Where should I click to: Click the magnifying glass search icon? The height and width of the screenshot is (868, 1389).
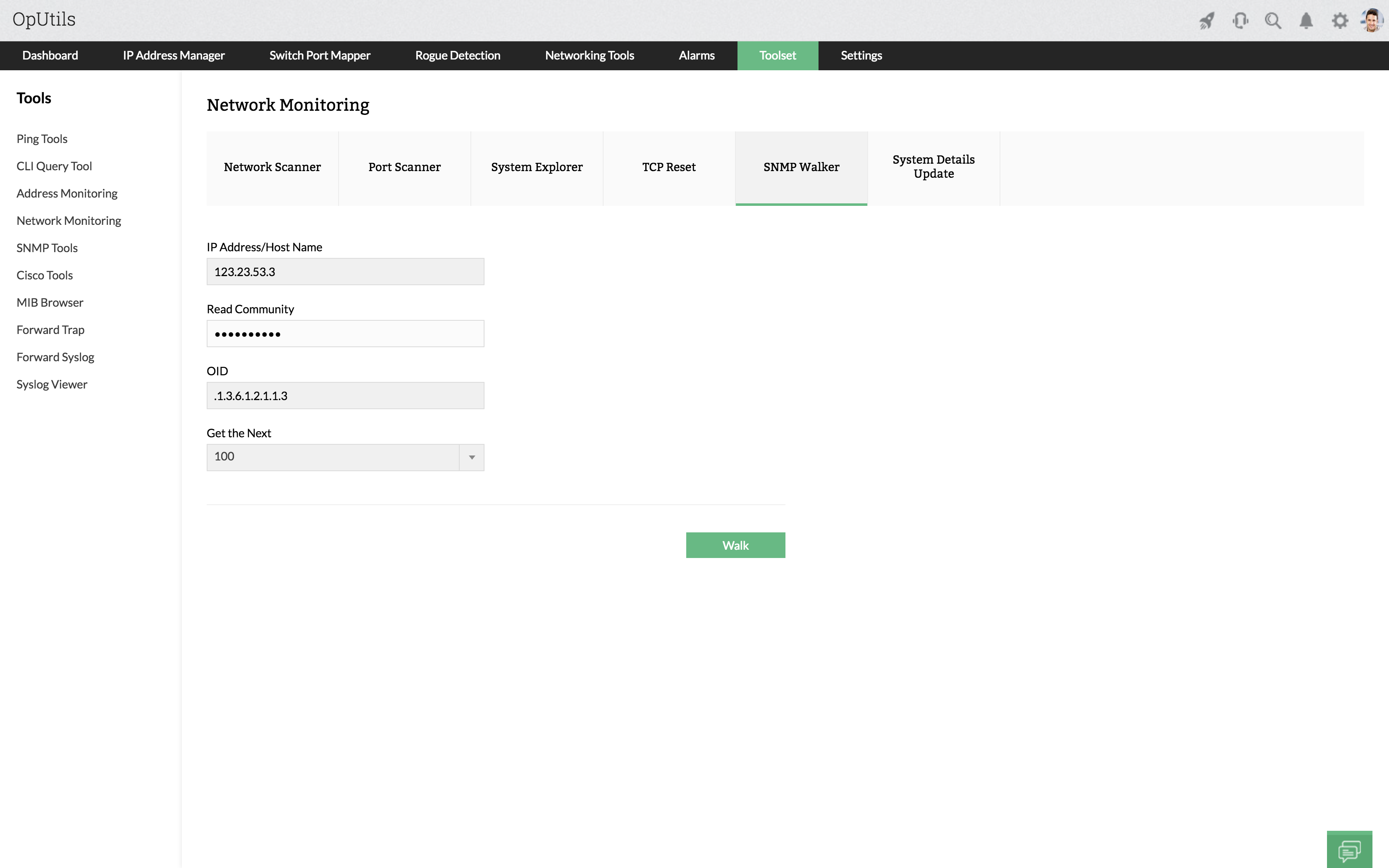(1273, 21)
